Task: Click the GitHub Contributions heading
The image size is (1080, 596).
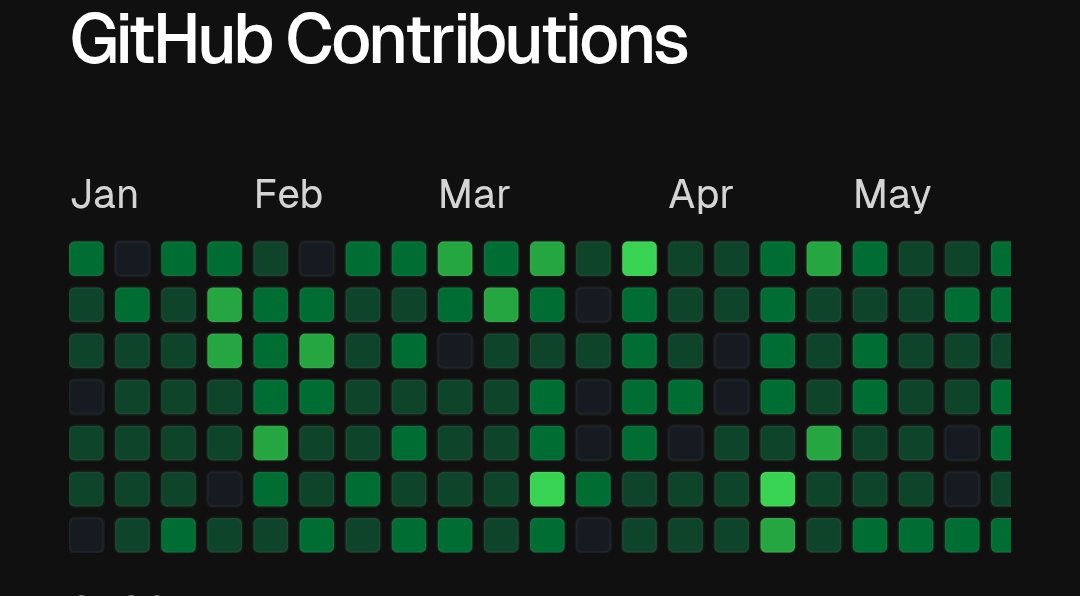Action: [379, 39]
